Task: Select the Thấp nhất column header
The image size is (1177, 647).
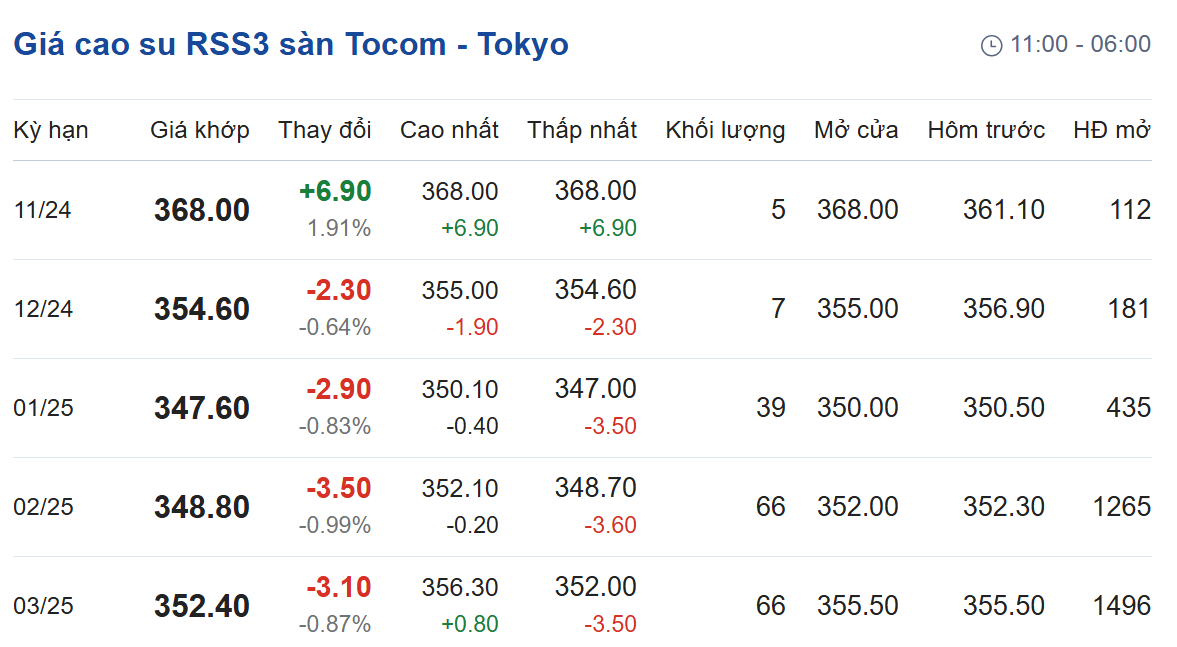Action: pyautogui.click(x=582, y=130)
